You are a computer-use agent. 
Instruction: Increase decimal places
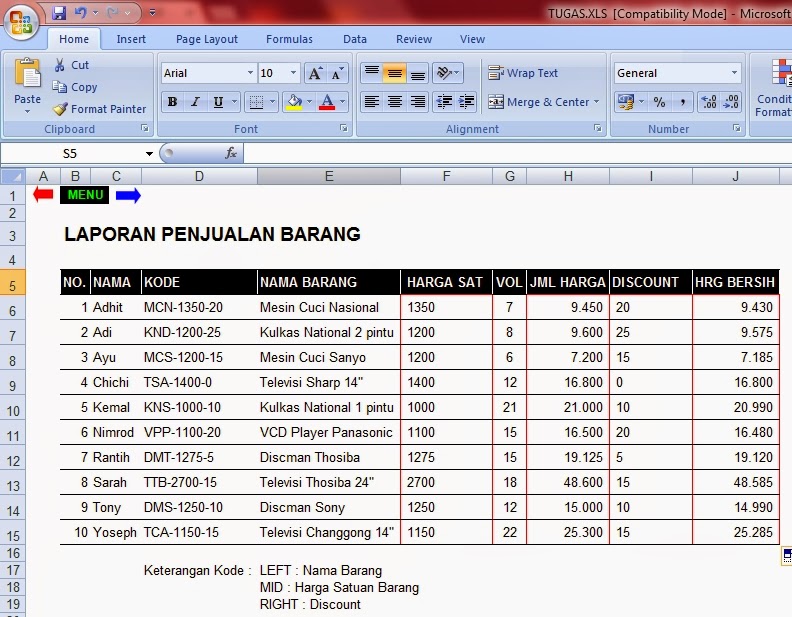click(x=709, y=102)
